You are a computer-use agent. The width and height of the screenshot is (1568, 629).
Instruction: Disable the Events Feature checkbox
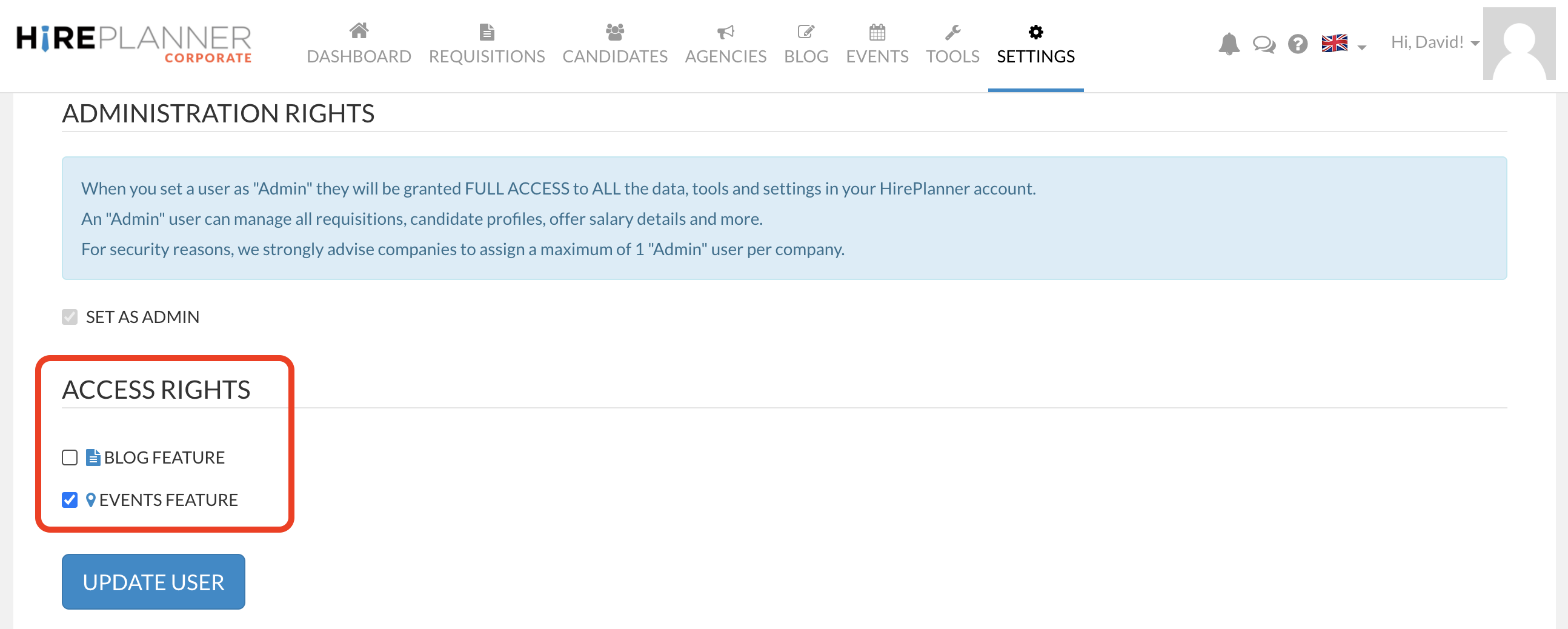tap(69, 500)
